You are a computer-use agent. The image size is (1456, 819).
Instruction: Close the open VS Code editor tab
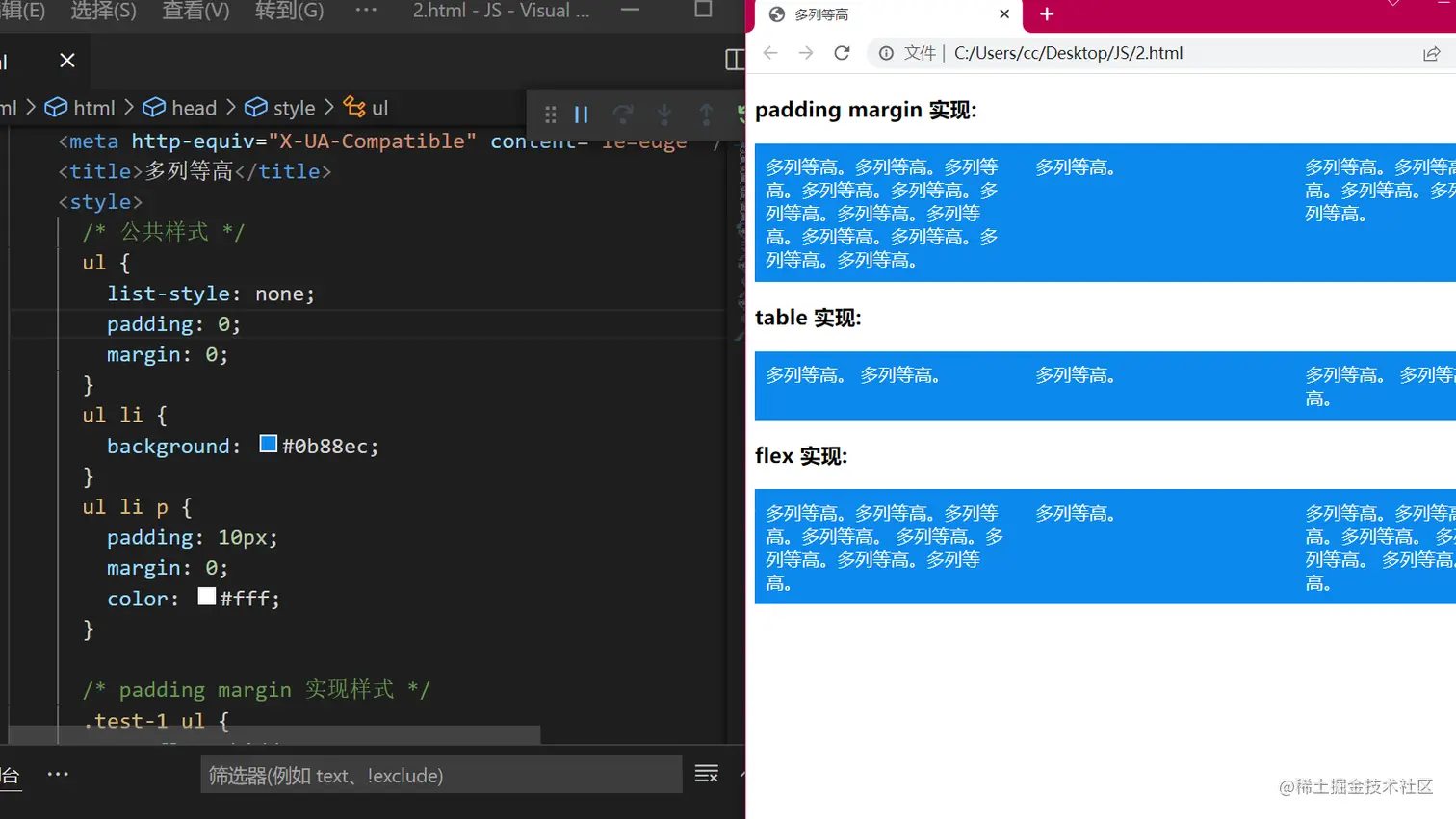click(x=67, y=61)
